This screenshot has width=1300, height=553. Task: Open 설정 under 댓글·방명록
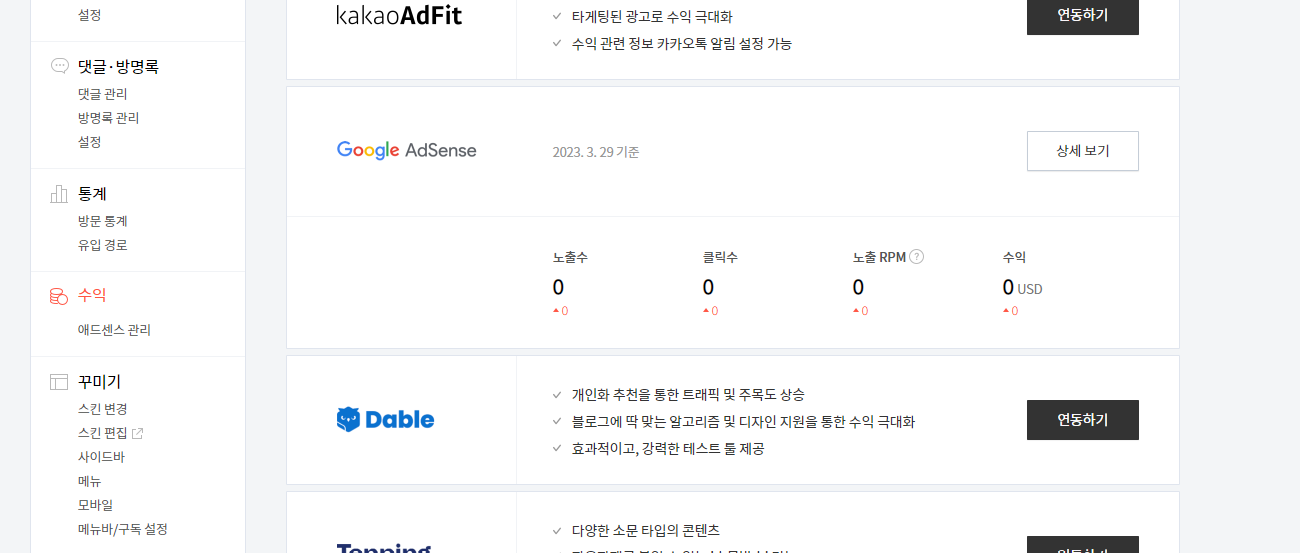point(89,142)
